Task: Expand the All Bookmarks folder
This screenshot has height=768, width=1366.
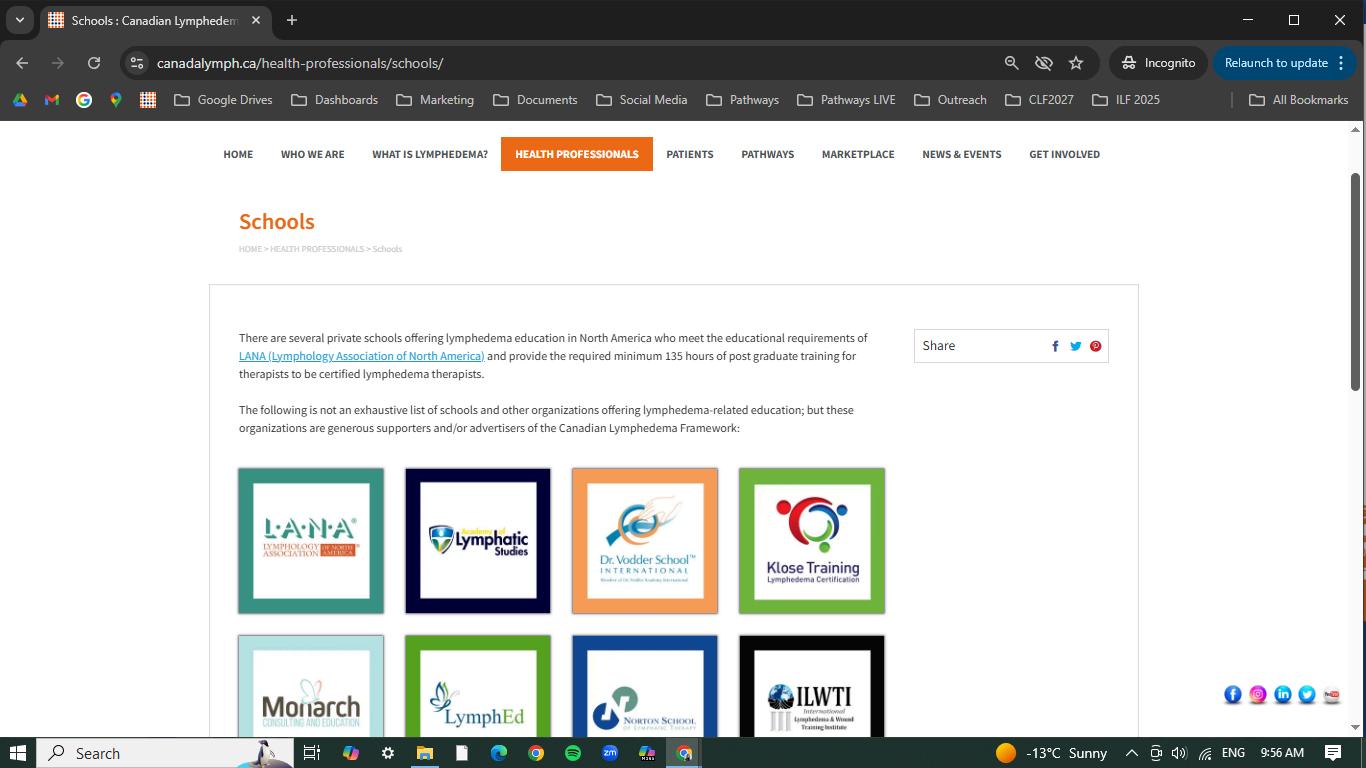Action: point(1299,100)
